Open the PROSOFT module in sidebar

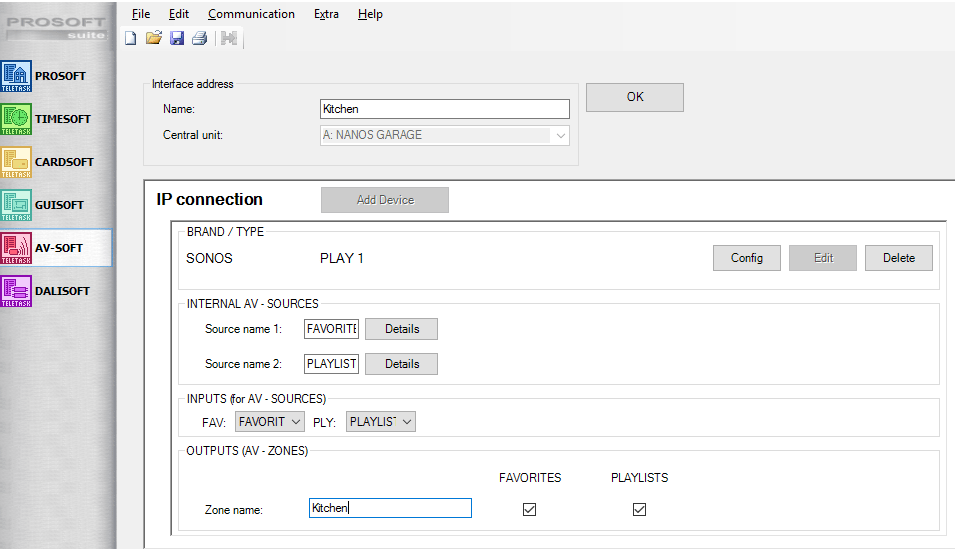[x=57, y=76]
